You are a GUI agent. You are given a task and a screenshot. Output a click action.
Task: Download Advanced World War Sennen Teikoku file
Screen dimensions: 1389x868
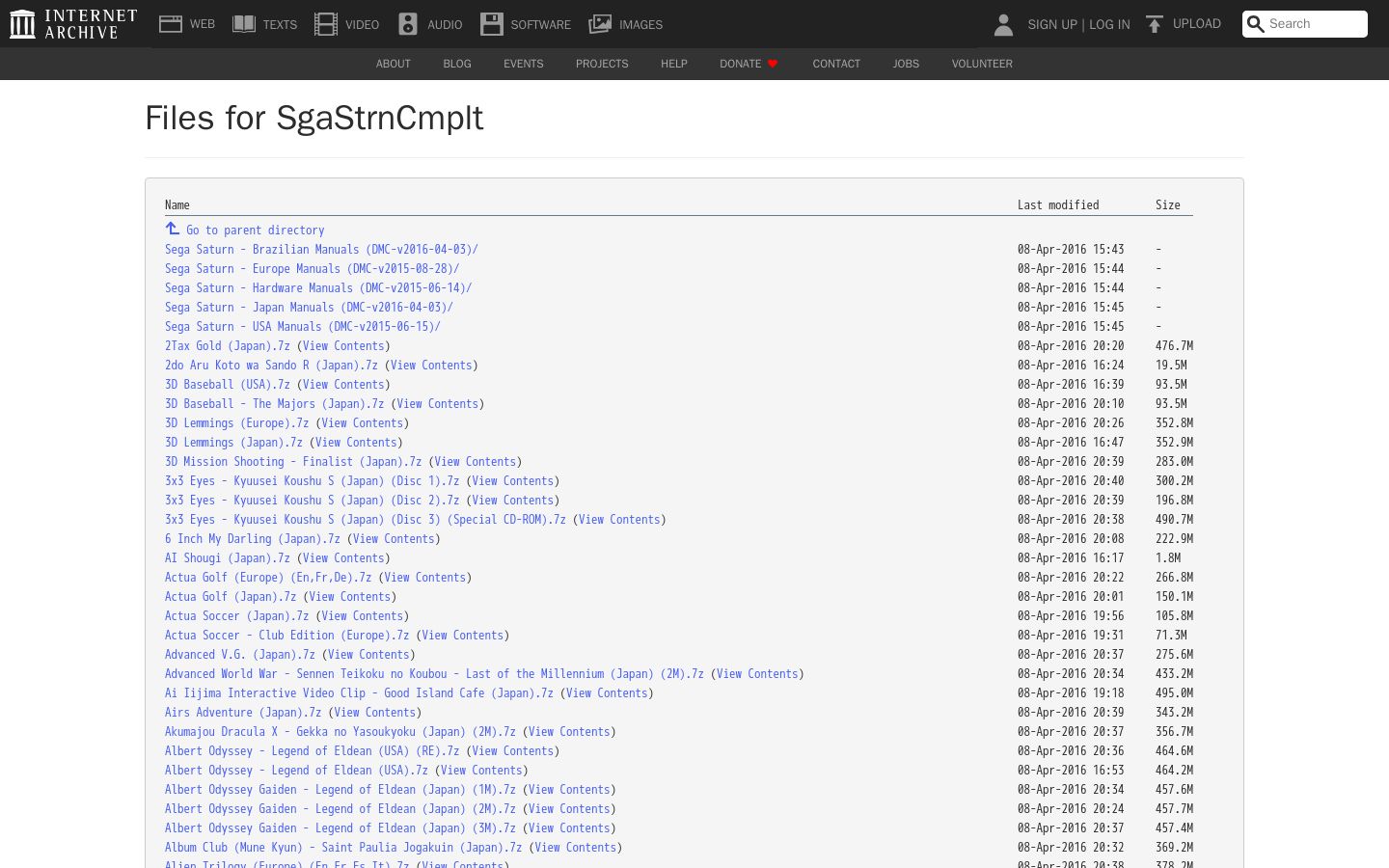434,674
